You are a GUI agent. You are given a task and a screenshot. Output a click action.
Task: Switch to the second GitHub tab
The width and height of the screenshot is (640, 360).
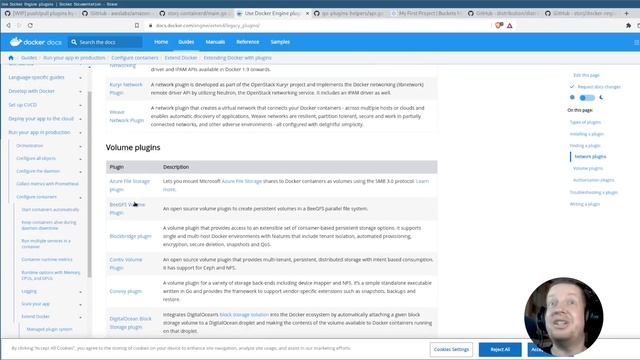point(117,13)
